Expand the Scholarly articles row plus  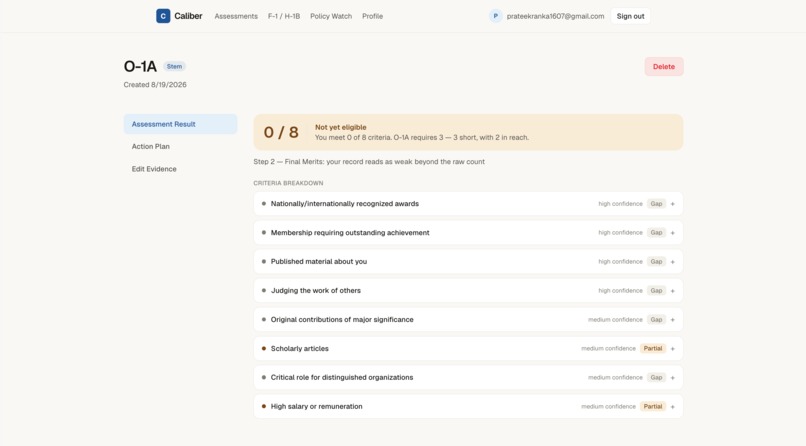click(672, 348)
